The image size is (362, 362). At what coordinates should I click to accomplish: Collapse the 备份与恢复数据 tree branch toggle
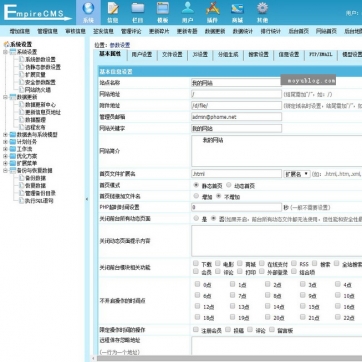pos(5,170)
